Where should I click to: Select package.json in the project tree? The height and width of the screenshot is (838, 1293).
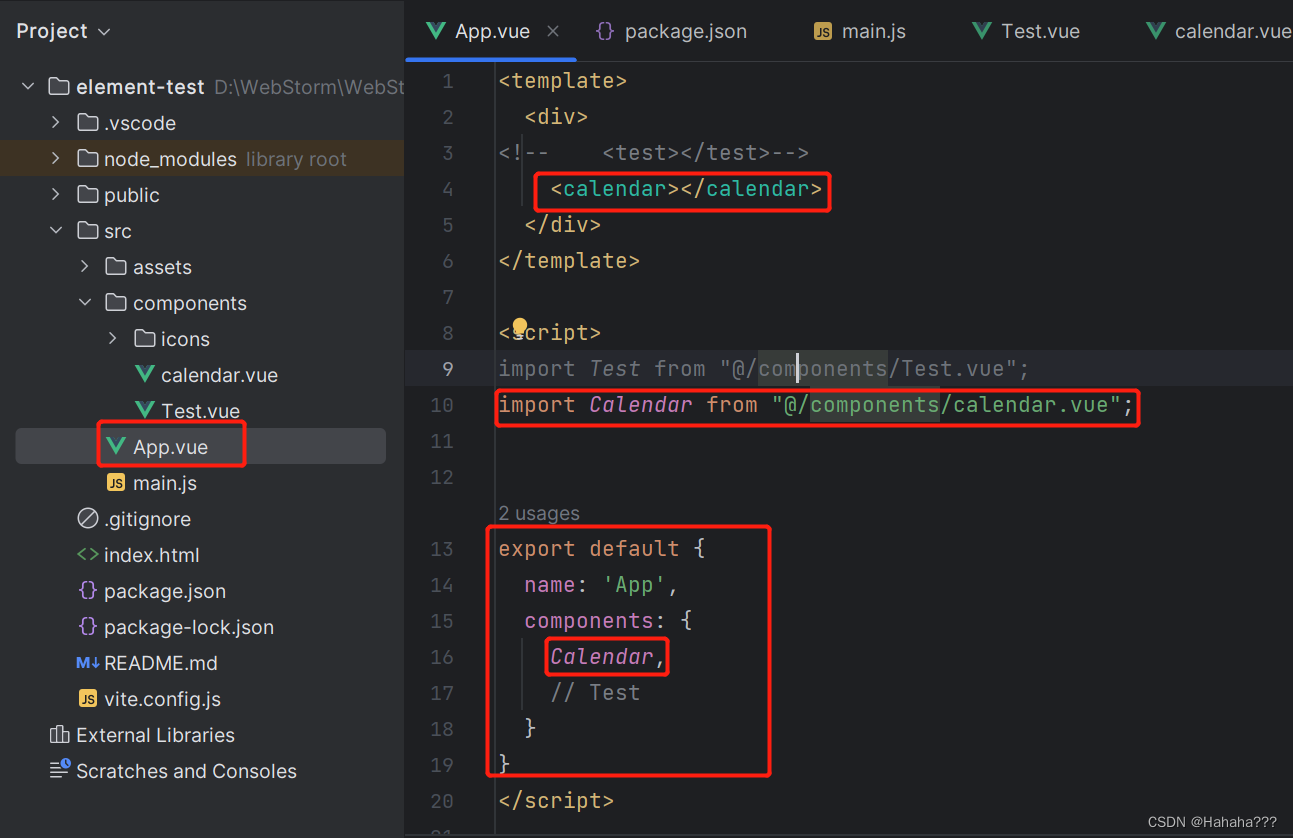165,591
